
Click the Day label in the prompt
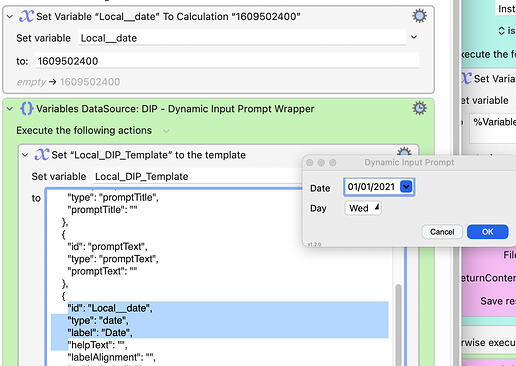(318, 208)
